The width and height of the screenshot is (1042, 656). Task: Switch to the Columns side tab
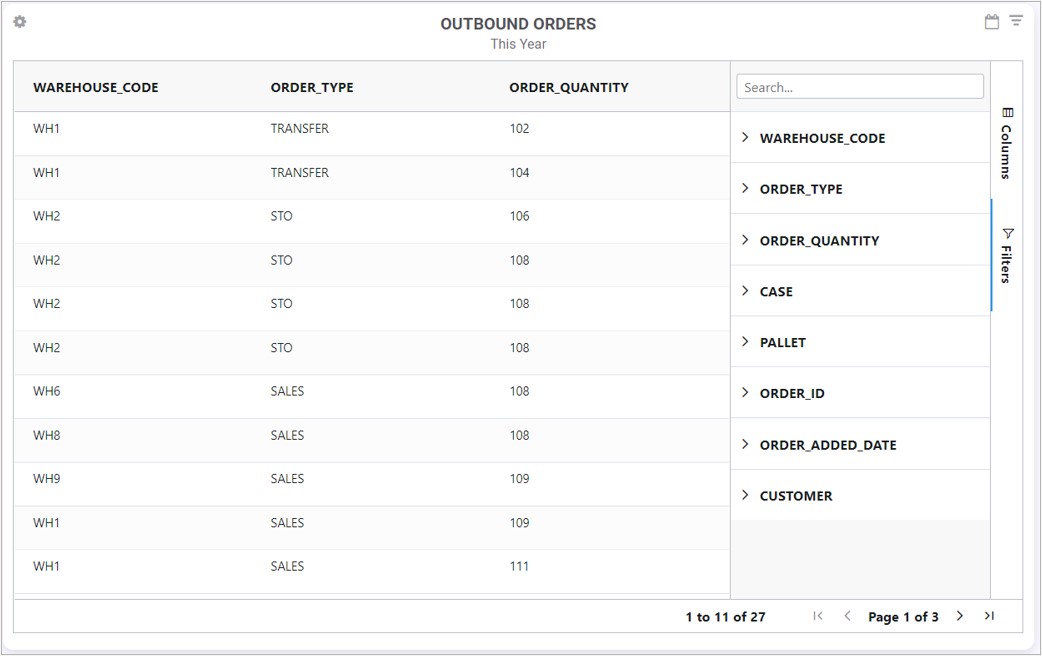[1007, 143]
